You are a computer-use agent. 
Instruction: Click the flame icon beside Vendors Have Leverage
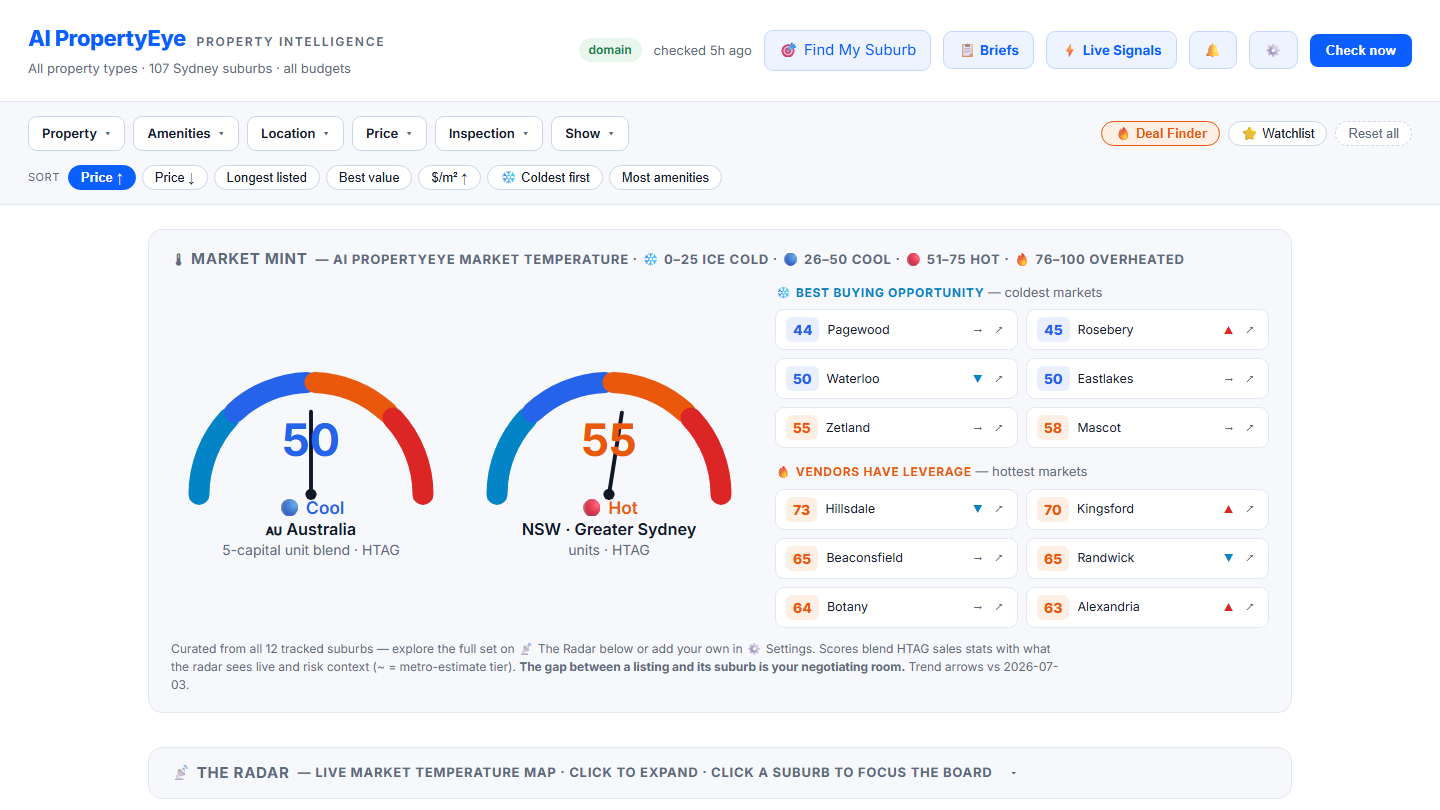point(784,472)
